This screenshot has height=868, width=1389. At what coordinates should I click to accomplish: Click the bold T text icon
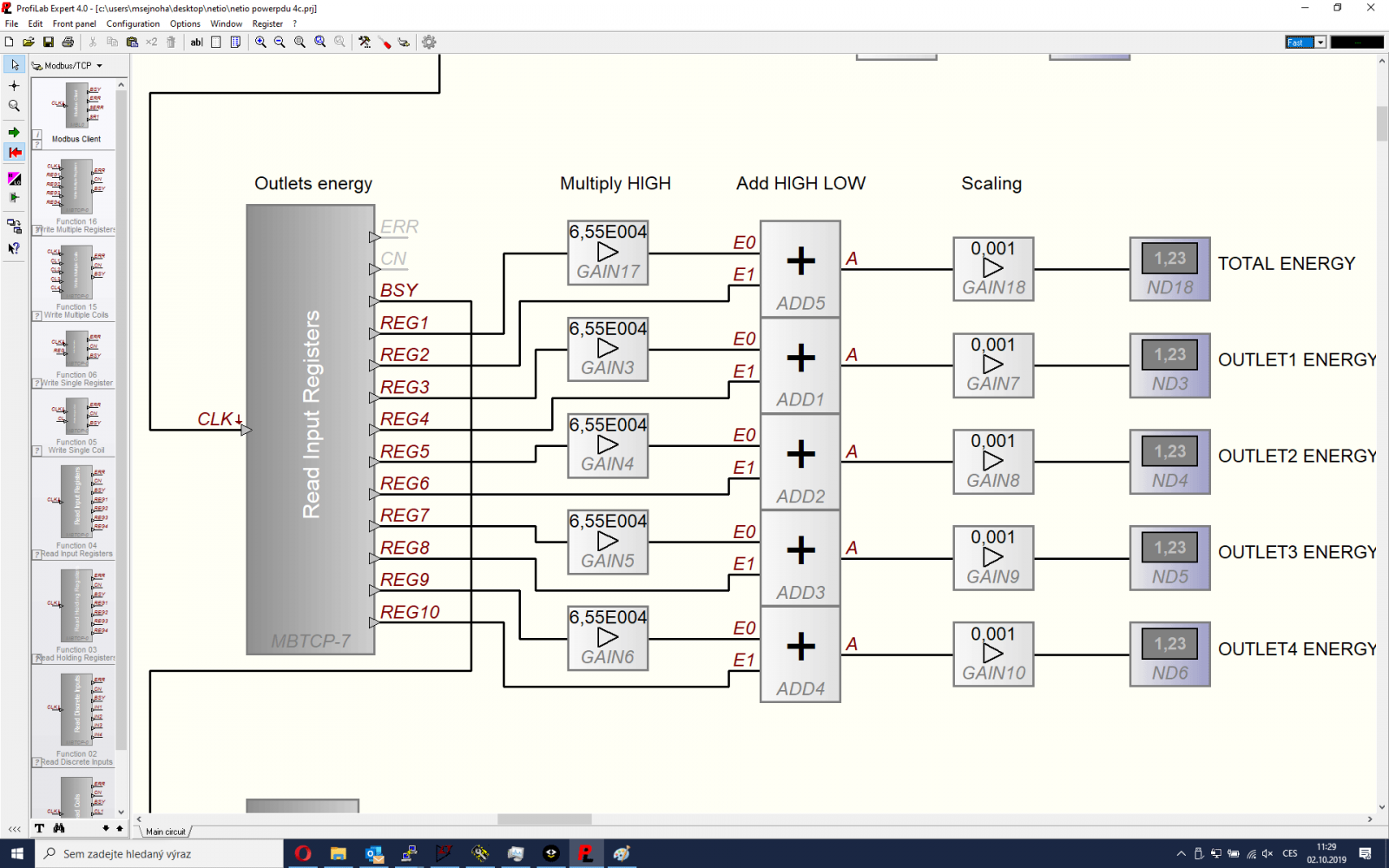click(39, 828)
